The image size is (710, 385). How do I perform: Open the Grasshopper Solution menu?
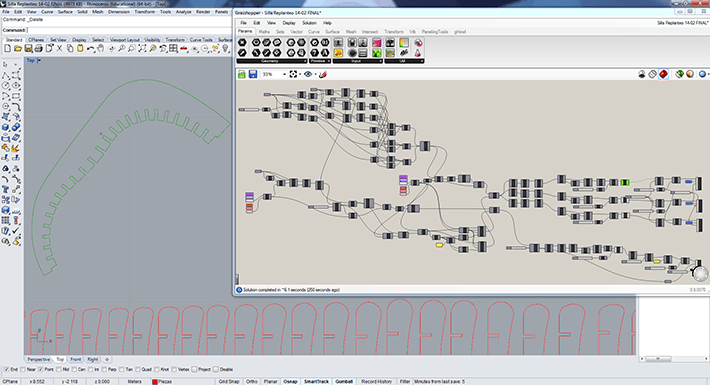point(309,23)
